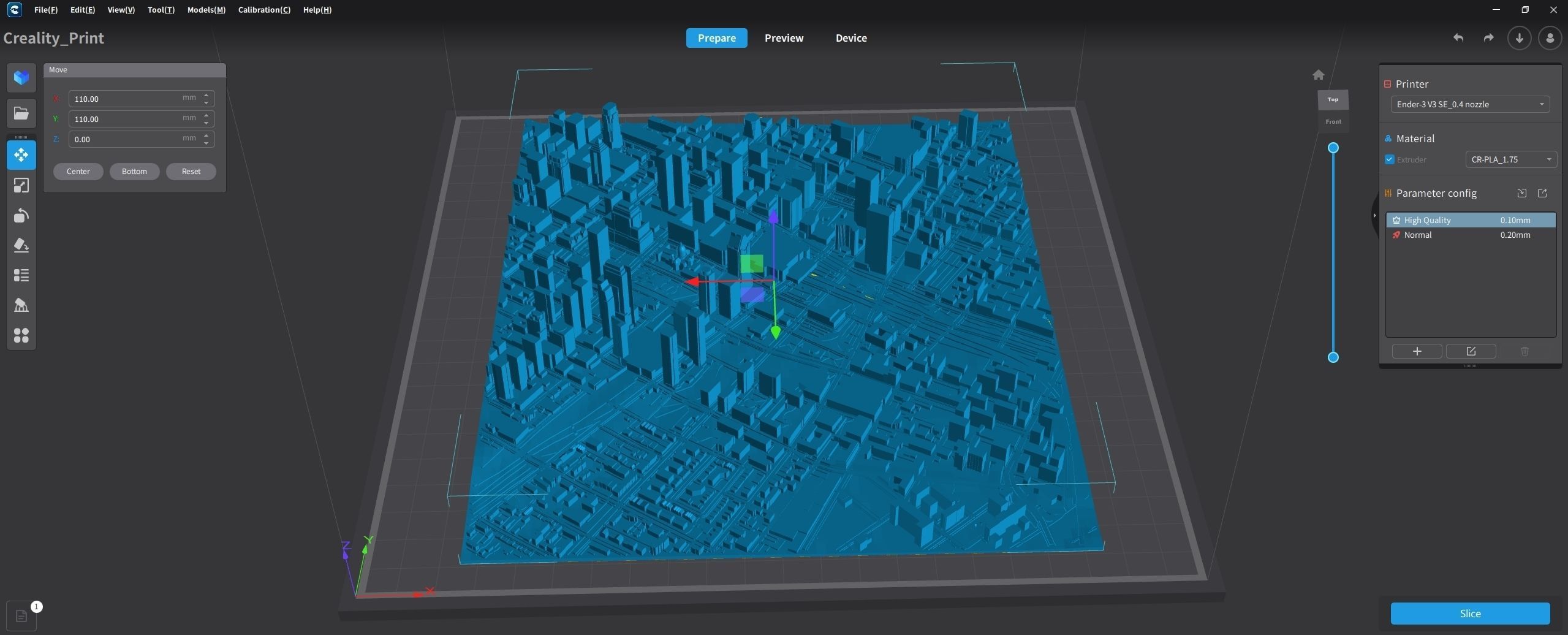The width and height of the screenshot is (1568, 635).
Task: Click the green plane handle on gizmo
Action: point(752,264)
